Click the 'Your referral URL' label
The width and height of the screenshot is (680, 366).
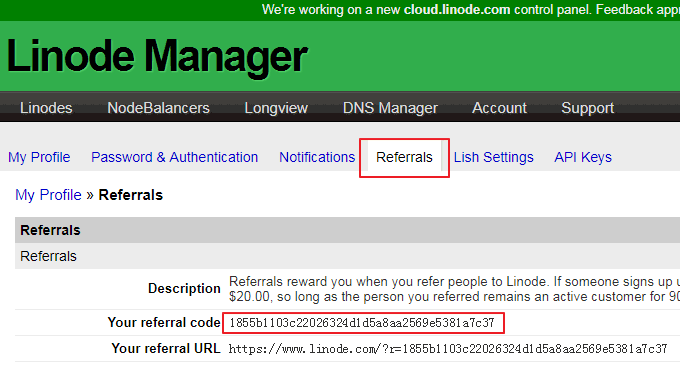pos(166,349)
